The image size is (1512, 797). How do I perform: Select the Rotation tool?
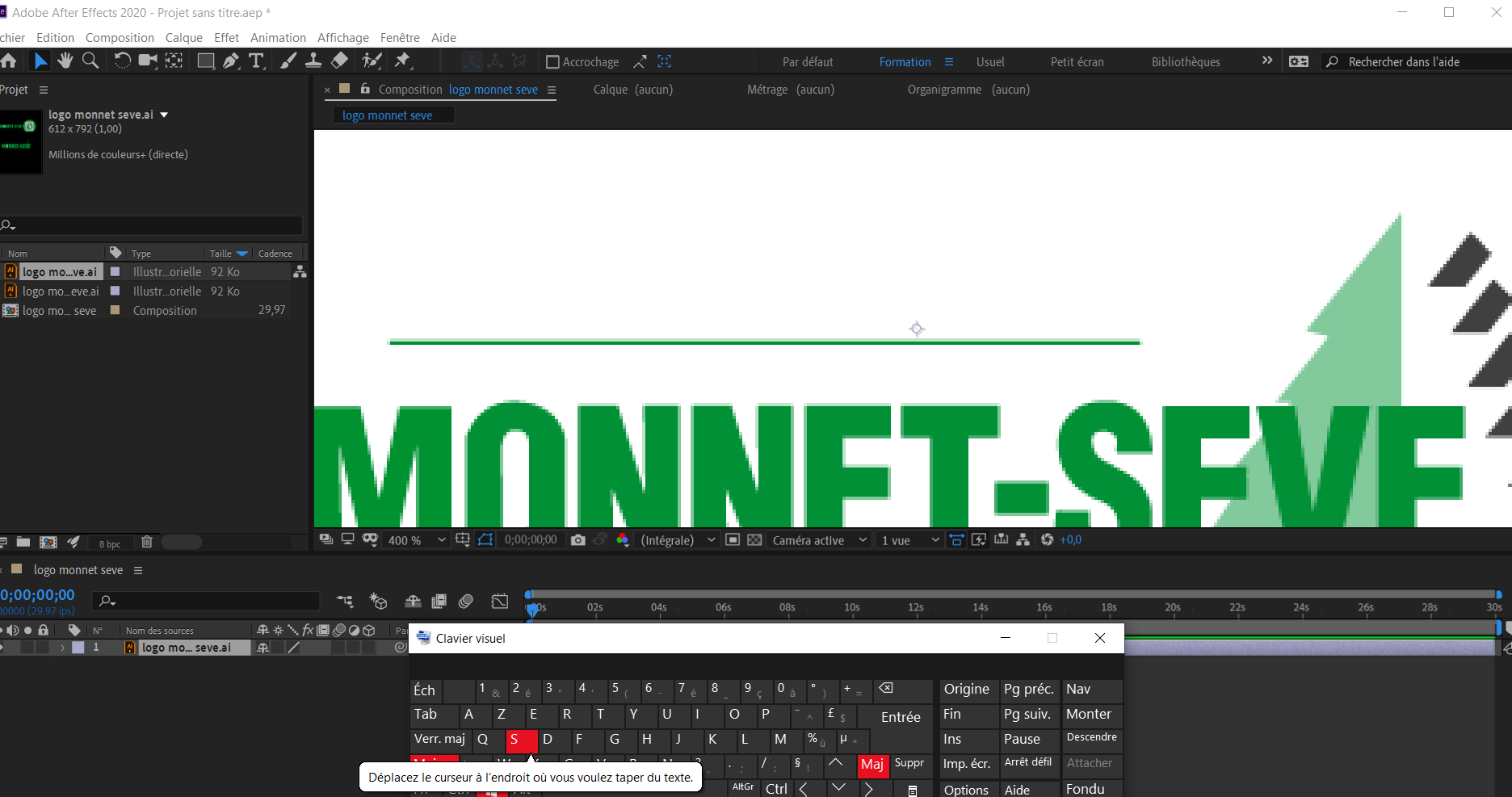click(122, 61)
